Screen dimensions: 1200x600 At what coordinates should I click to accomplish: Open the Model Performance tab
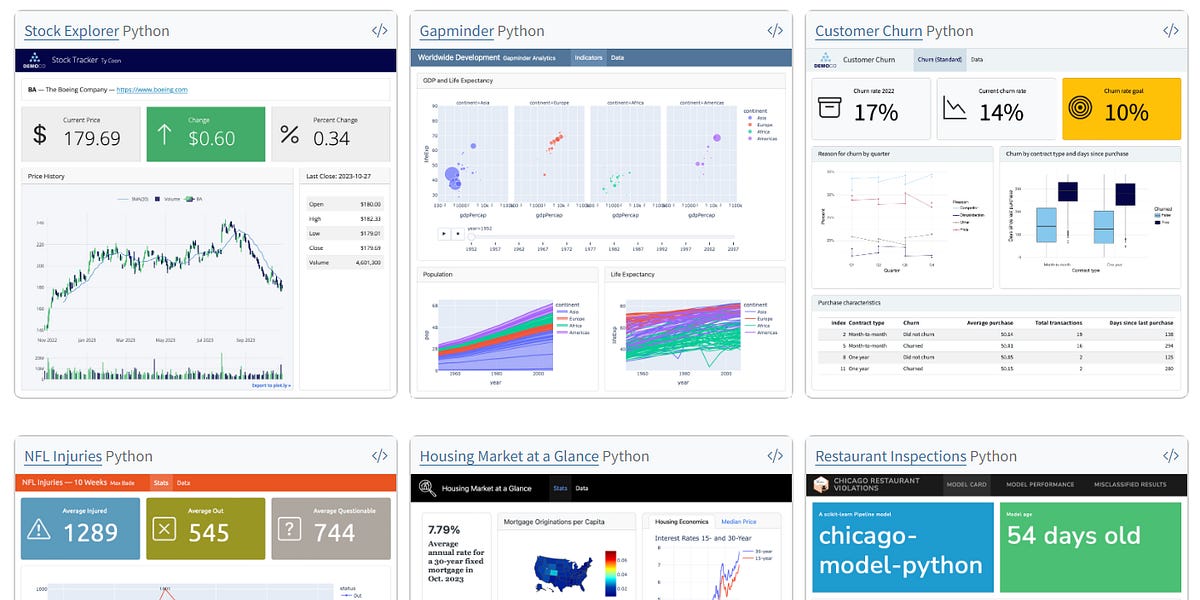pos(1039,484)
